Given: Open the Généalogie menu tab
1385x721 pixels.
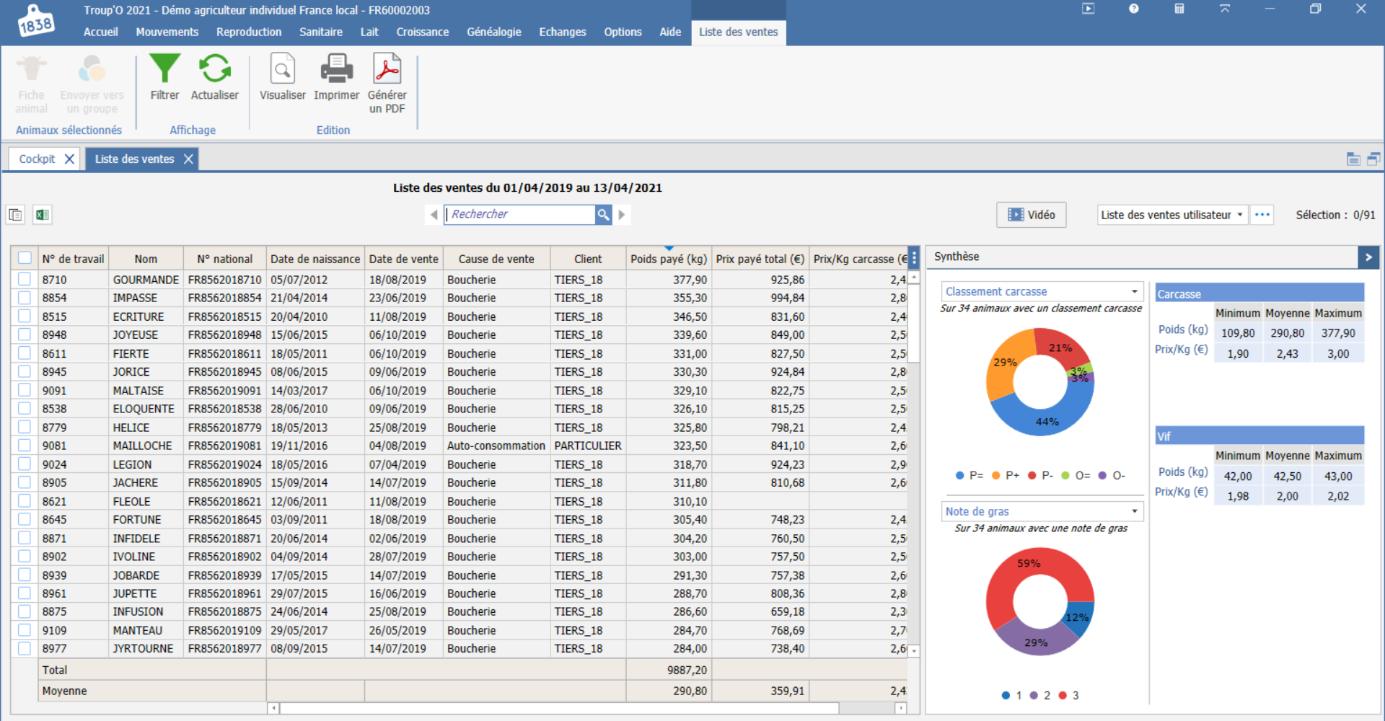Looking at the screenshot, I should click(x=494, y=32).
